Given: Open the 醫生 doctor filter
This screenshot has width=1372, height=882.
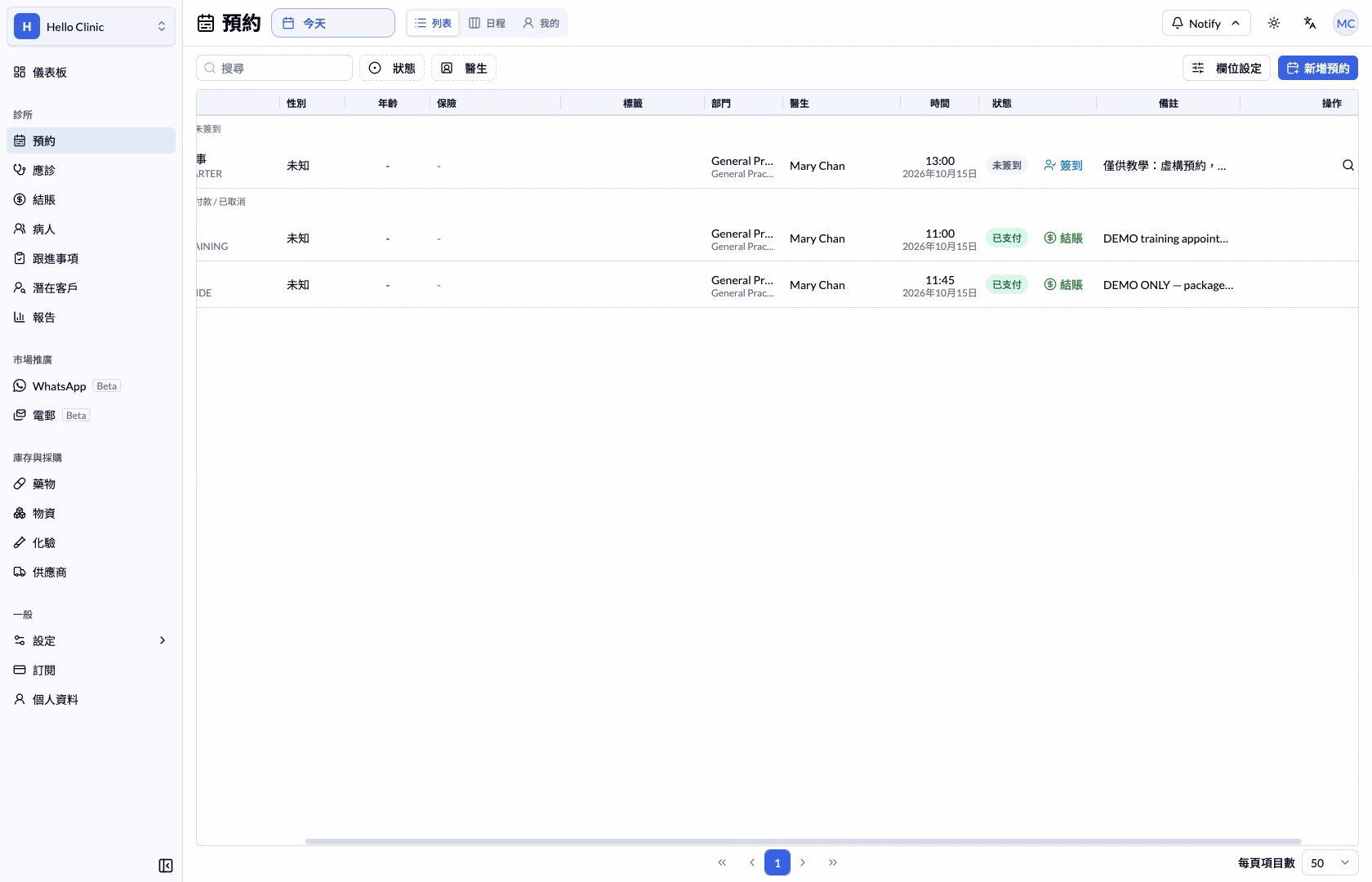Looking at the screenshot, I should [x=464, y=68].
